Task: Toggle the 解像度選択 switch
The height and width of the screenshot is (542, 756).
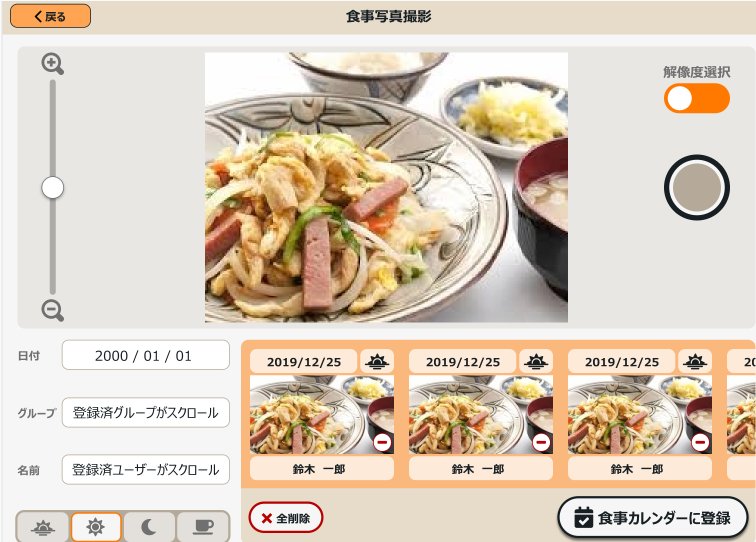Action: click(697, 98)
